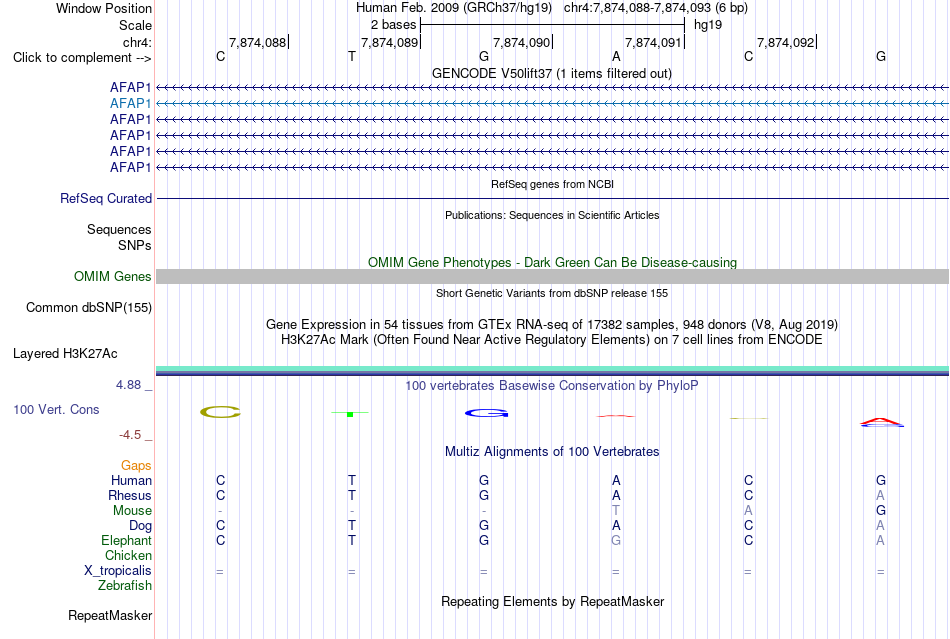
Task: Open the Layered H3K27Ac track label
Action: coord(65,354)
